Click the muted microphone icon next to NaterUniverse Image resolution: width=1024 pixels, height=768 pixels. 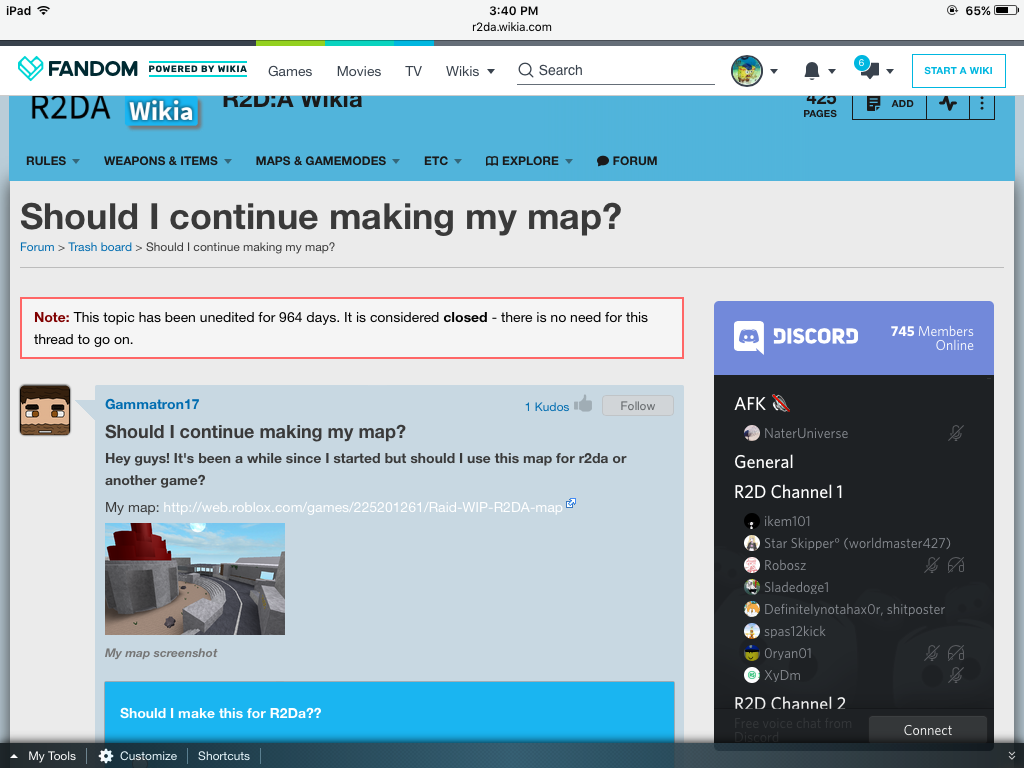[x=955, y=433]
